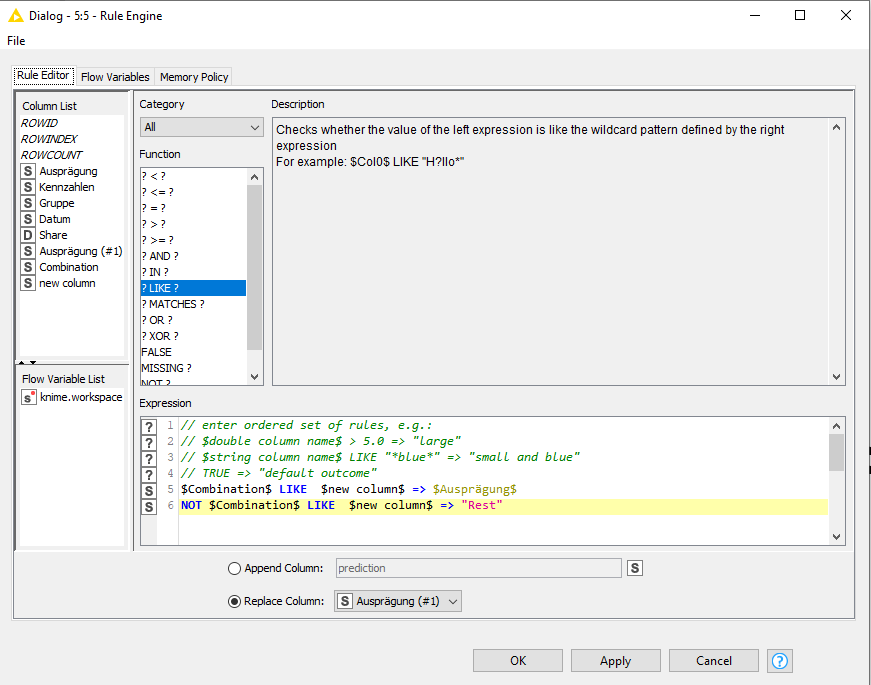Open the Category dropdown showing All

click(x=201, y=127)
